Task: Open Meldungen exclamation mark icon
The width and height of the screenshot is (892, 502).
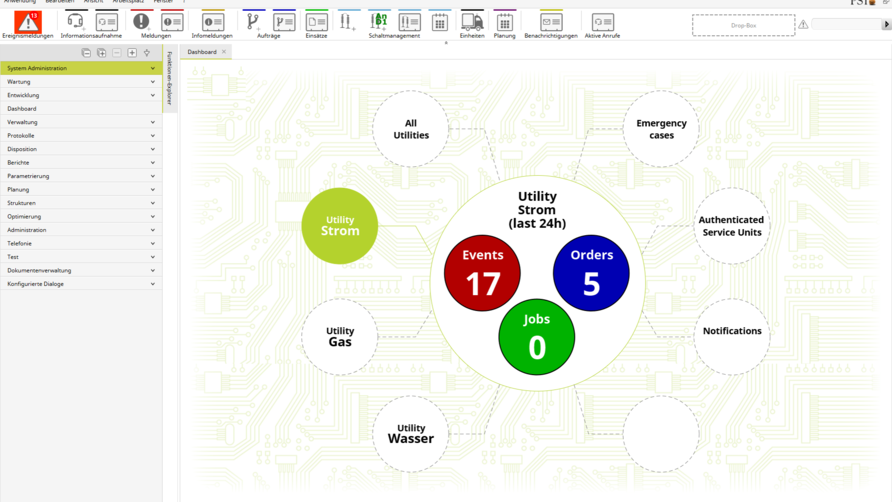Action: click(141, 21)
